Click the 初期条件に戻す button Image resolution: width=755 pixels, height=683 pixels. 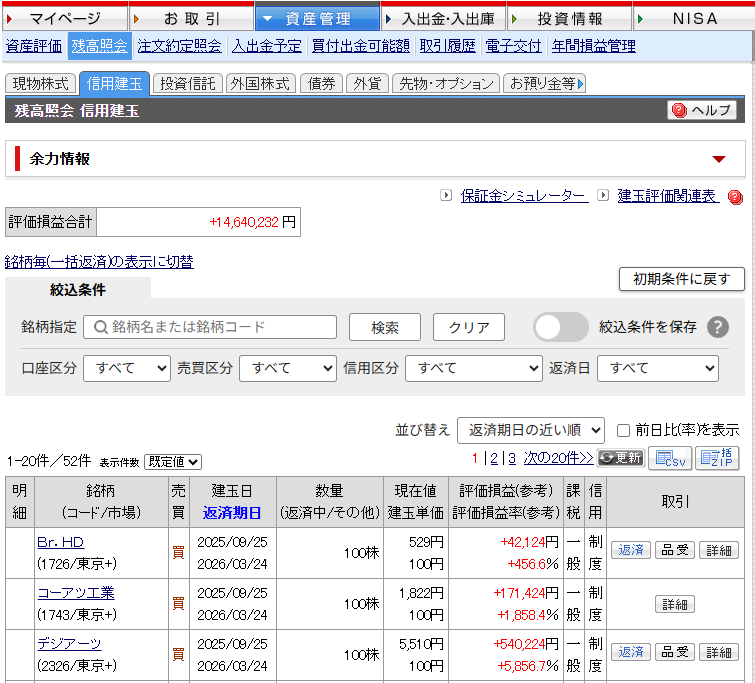point(682,279)
